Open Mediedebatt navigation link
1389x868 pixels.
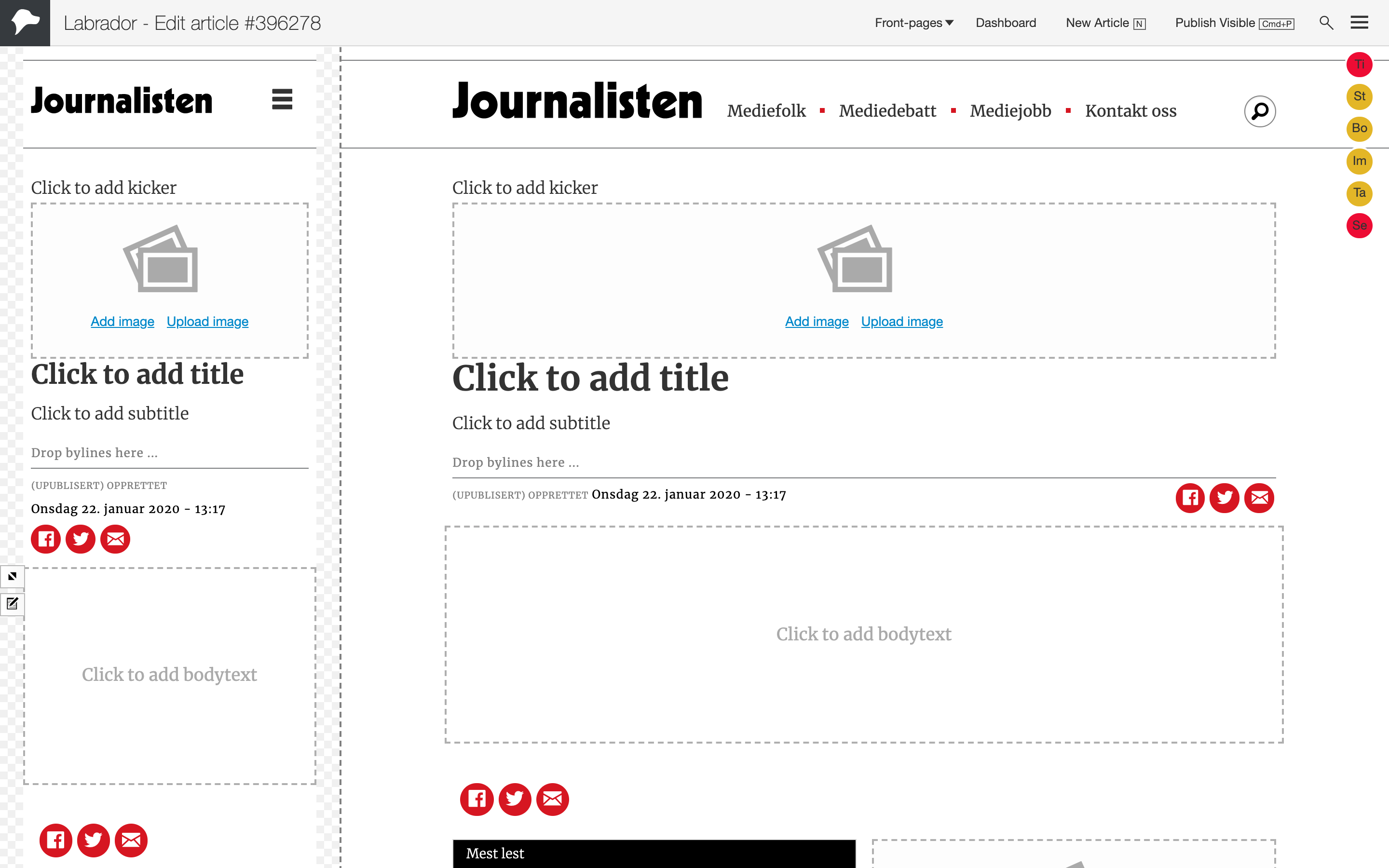887,111
